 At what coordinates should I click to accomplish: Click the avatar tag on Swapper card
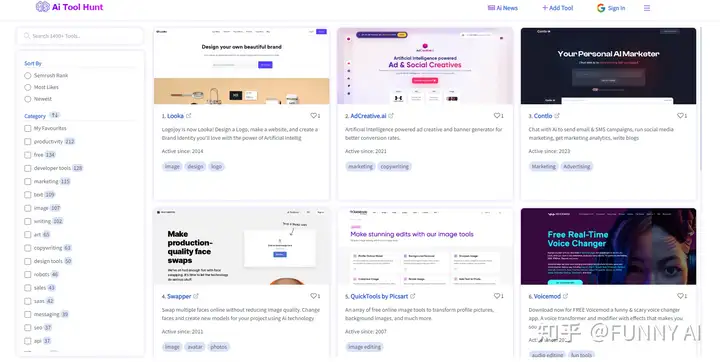(x=195, y=347)
